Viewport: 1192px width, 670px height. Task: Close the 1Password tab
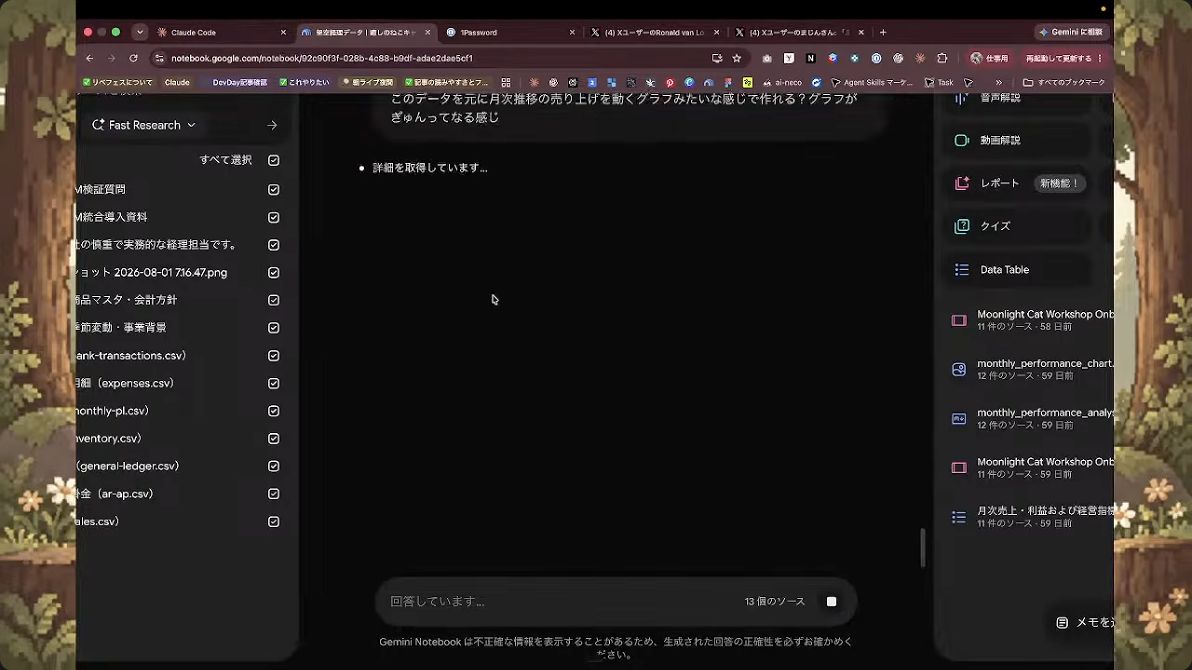point(572,32)
